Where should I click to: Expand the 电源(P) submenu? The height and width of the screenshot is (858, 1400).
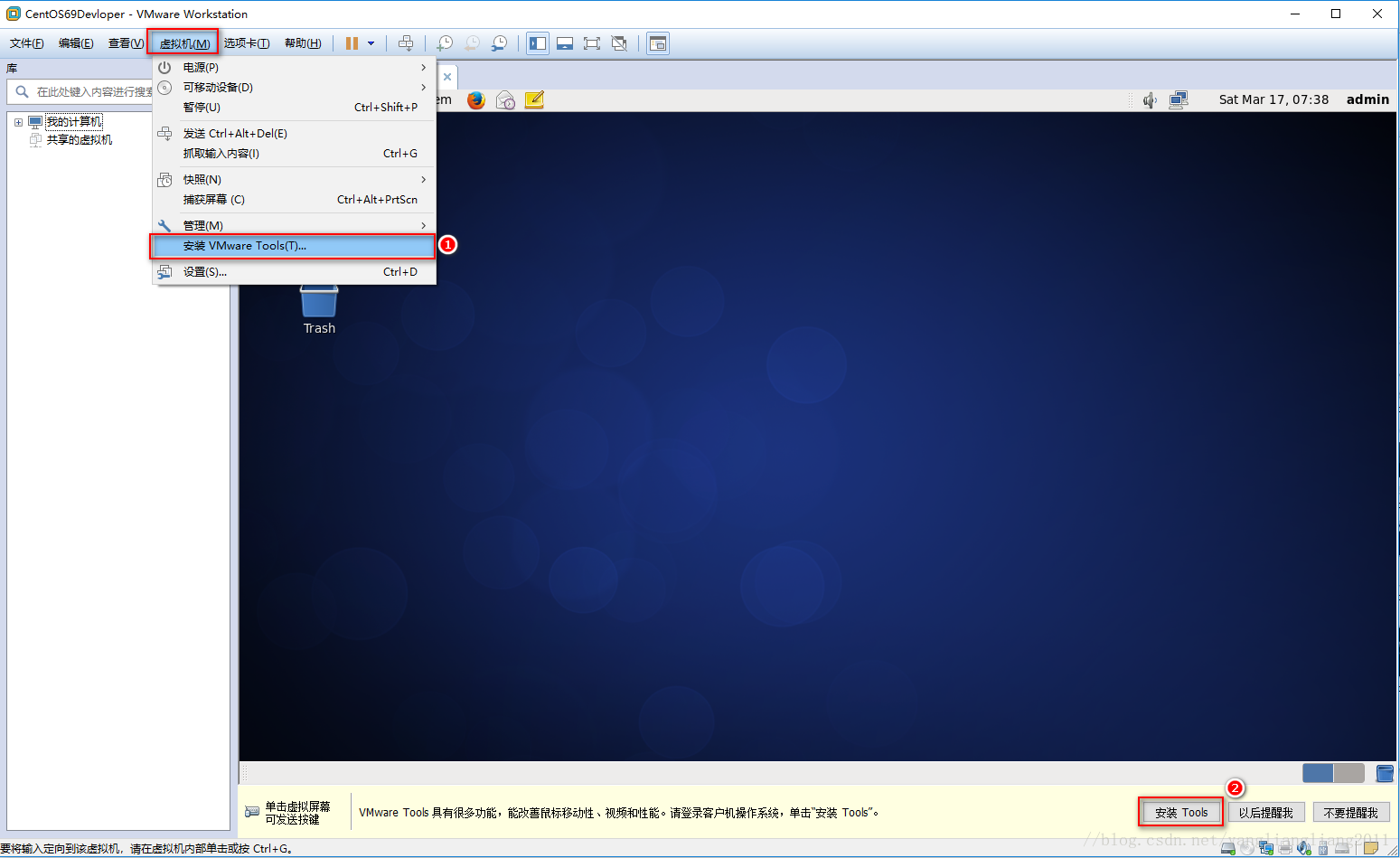click(x=294, y=68)
